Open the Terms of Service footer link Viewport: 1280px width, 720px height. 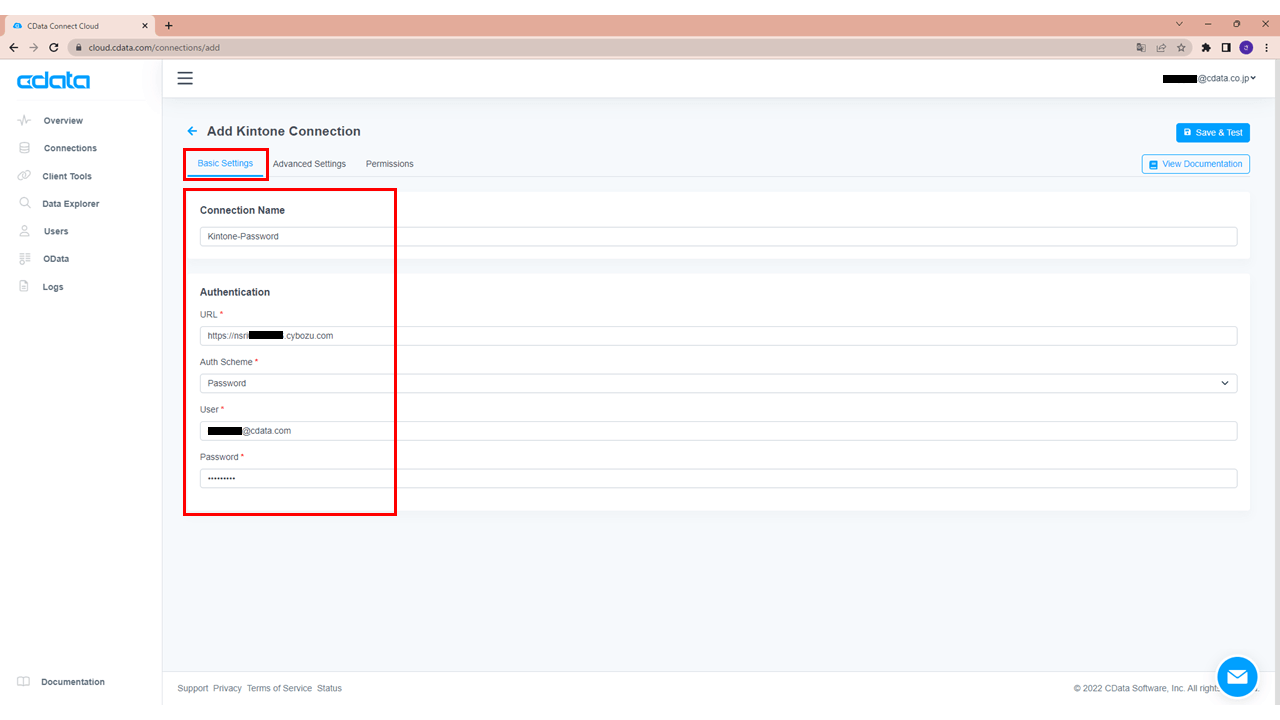279,688
